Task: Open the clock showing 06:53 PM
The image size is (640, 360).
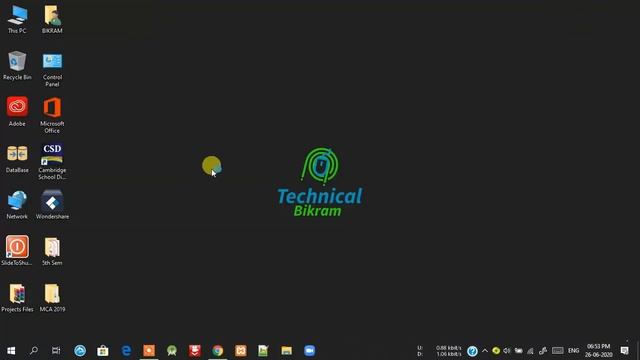Action: click(599, 351)
